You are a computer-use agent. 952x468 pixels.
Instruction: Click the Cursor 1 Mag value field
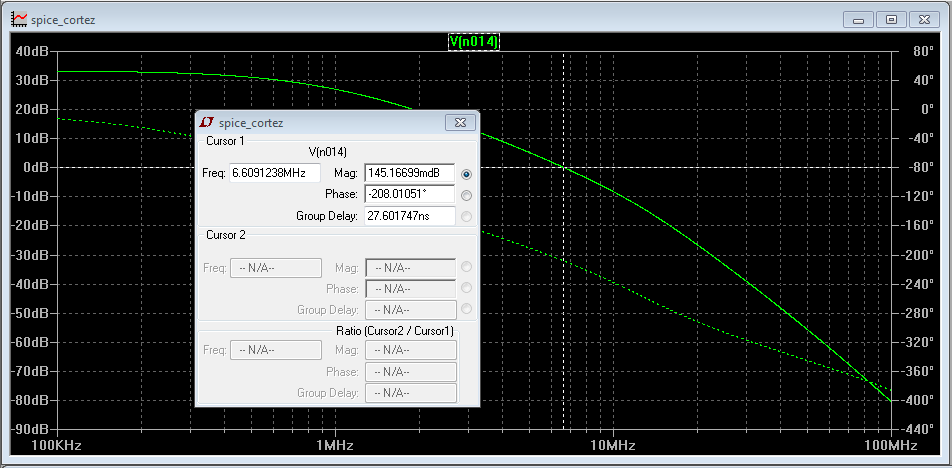(410, 172)
